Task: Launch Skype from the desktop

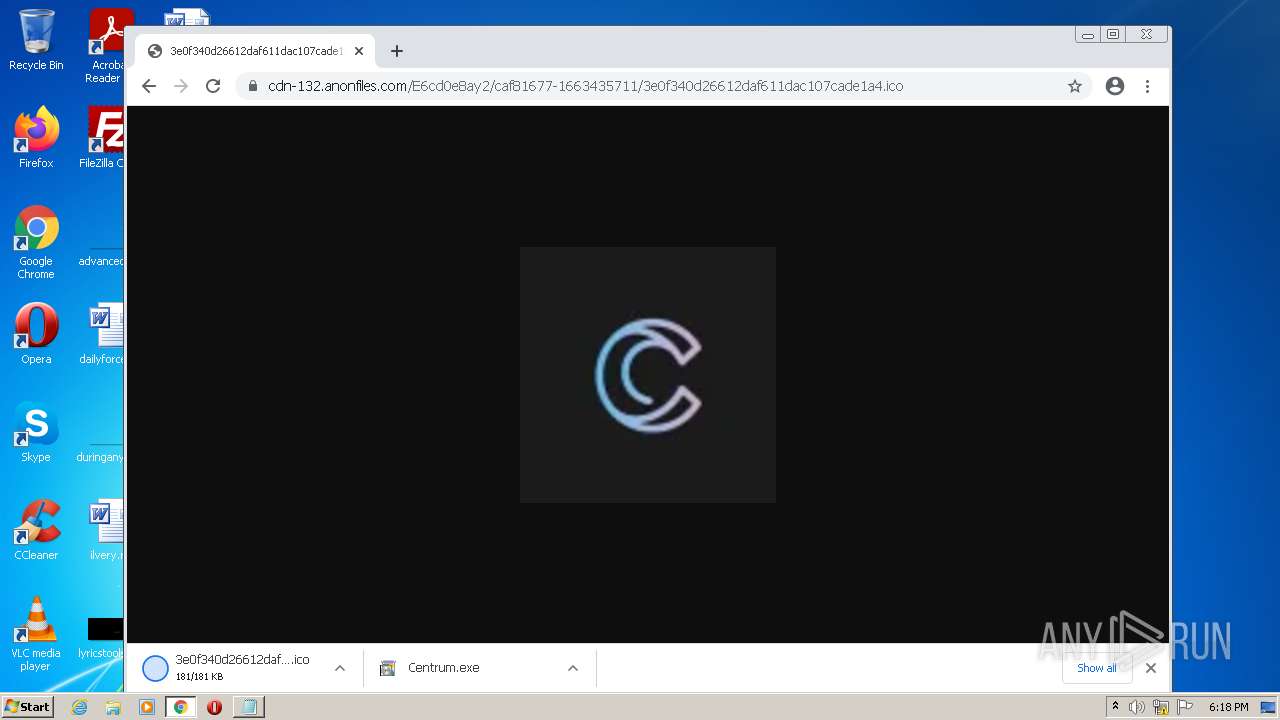Action: coord(36,431)
